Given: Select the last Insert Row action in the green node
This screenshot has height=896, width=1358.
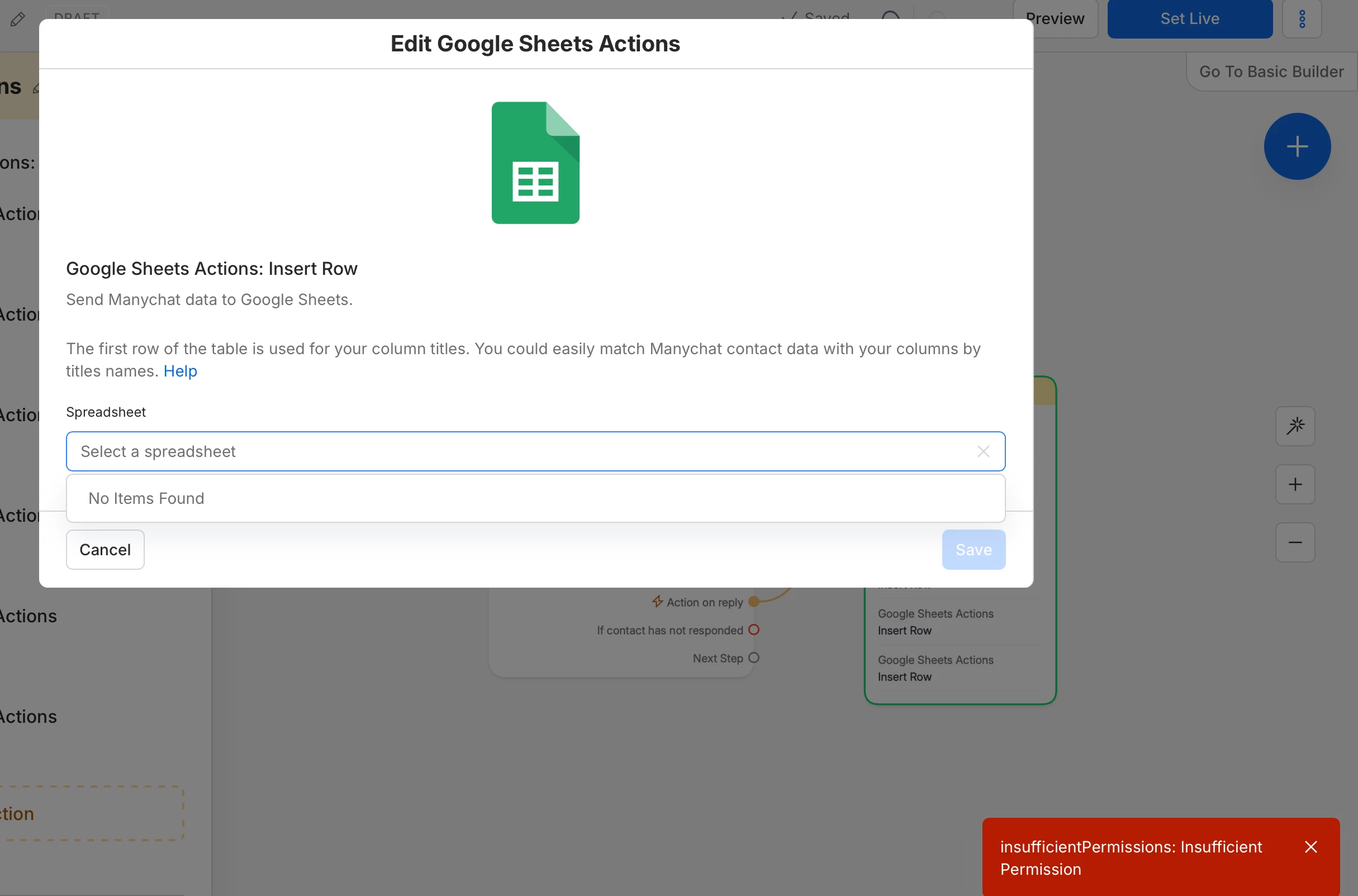Looking at the screenshot, I should point(960,669).
